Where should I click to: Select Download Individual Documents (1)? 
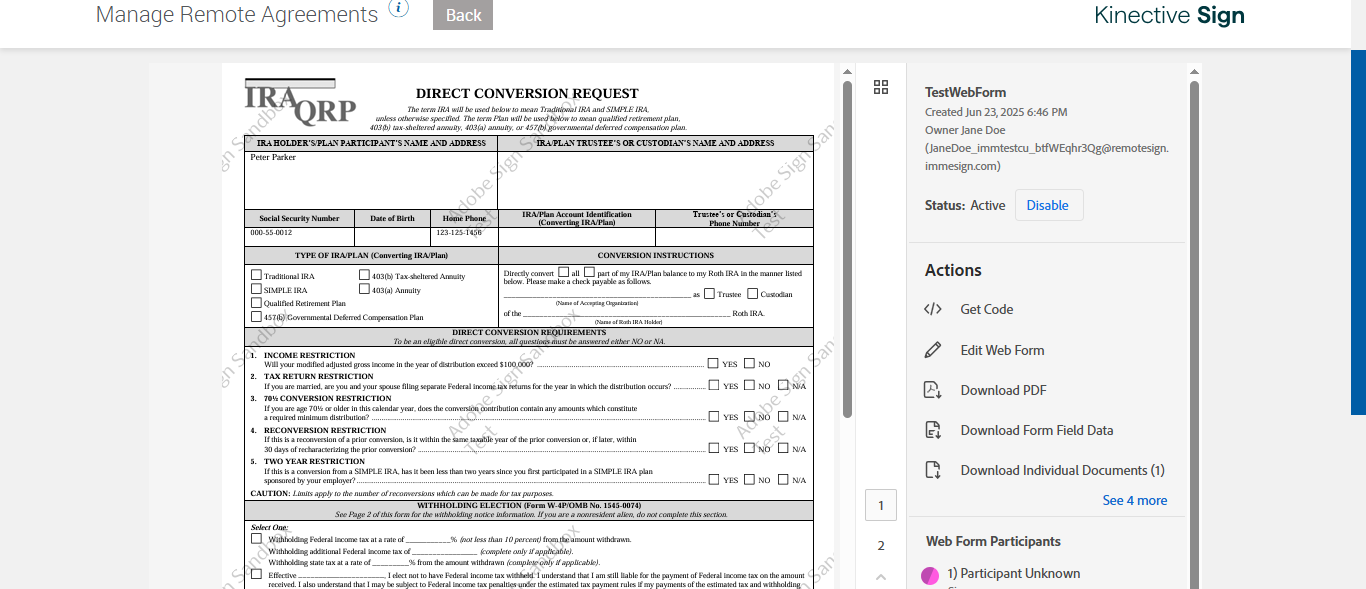tap(1062, 470)
